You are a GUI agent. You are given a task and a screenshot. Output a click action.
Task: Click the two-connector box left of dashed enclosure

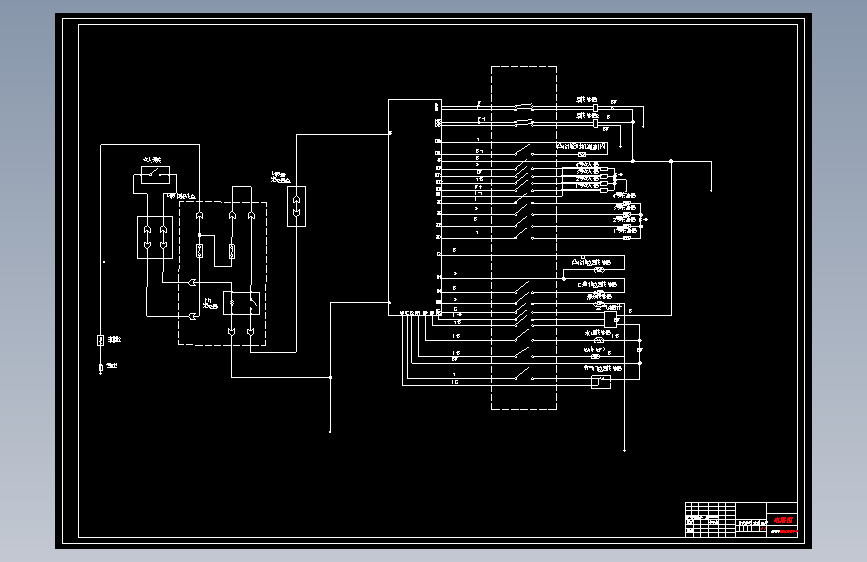point(155,237)
